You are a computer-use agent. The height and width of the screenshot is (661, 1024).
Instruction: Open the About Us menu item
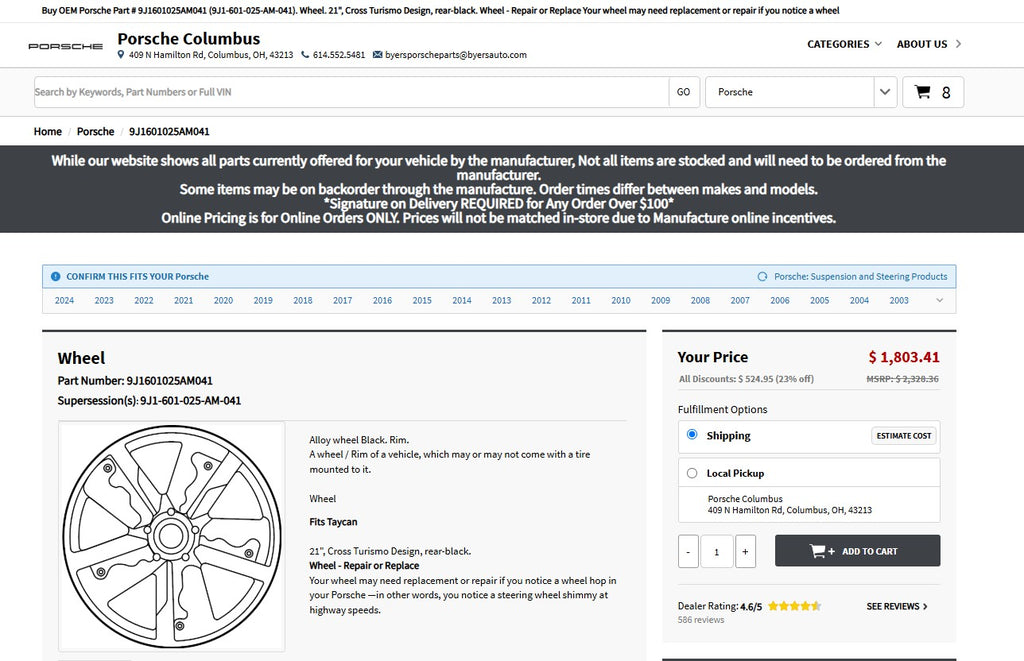tap(929, 44)
